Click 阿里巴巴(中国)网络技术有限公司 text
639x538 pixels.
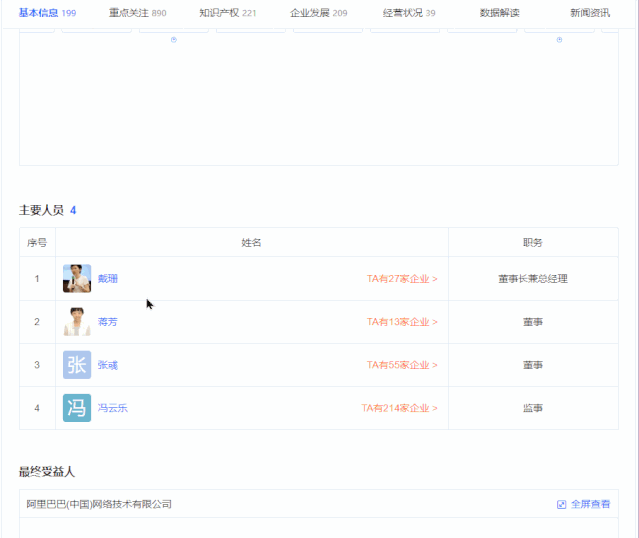(x=99, y=505)
